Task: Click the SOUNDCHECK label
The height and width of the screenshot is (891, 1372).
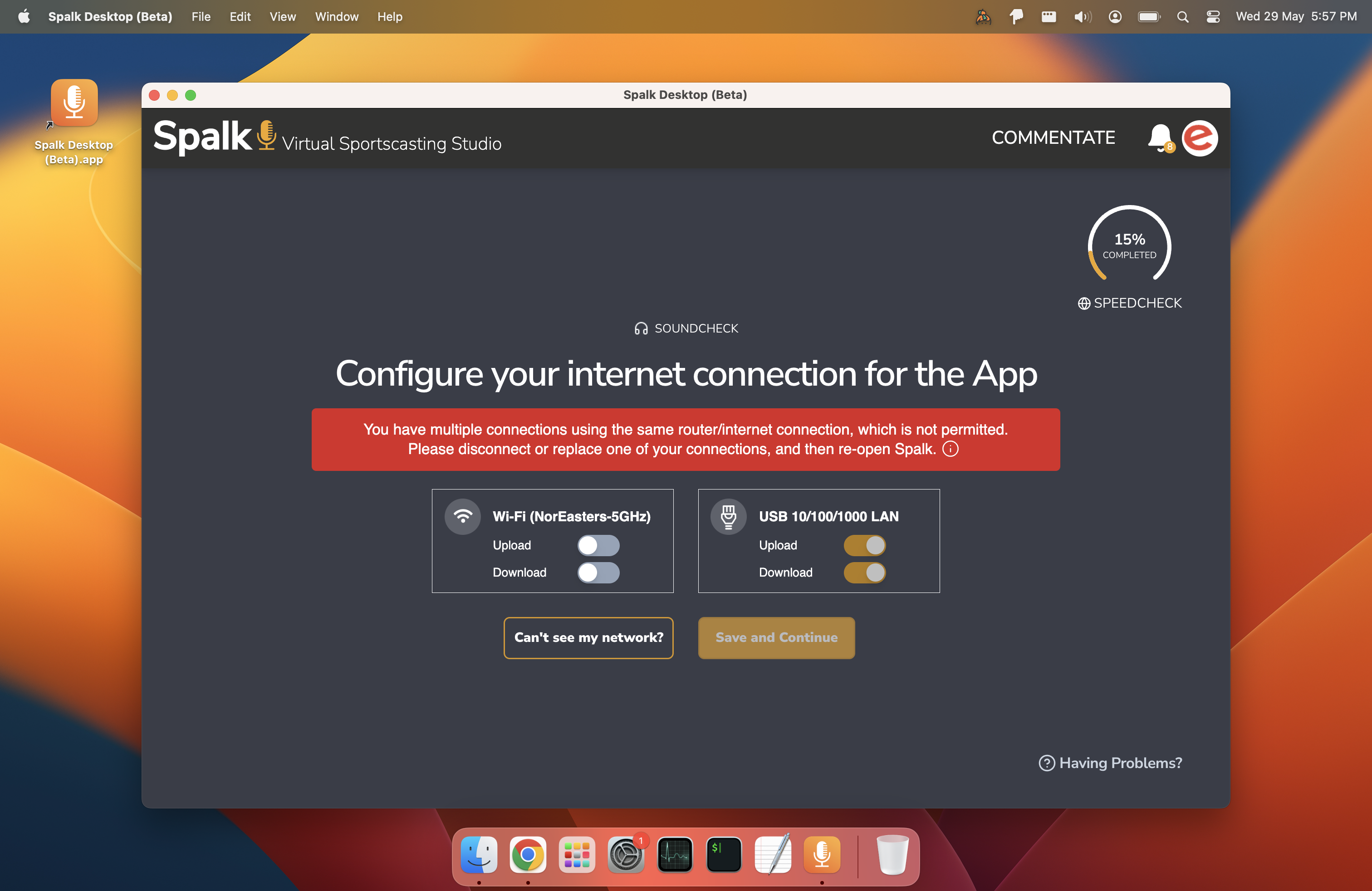Action: point(696,328)
